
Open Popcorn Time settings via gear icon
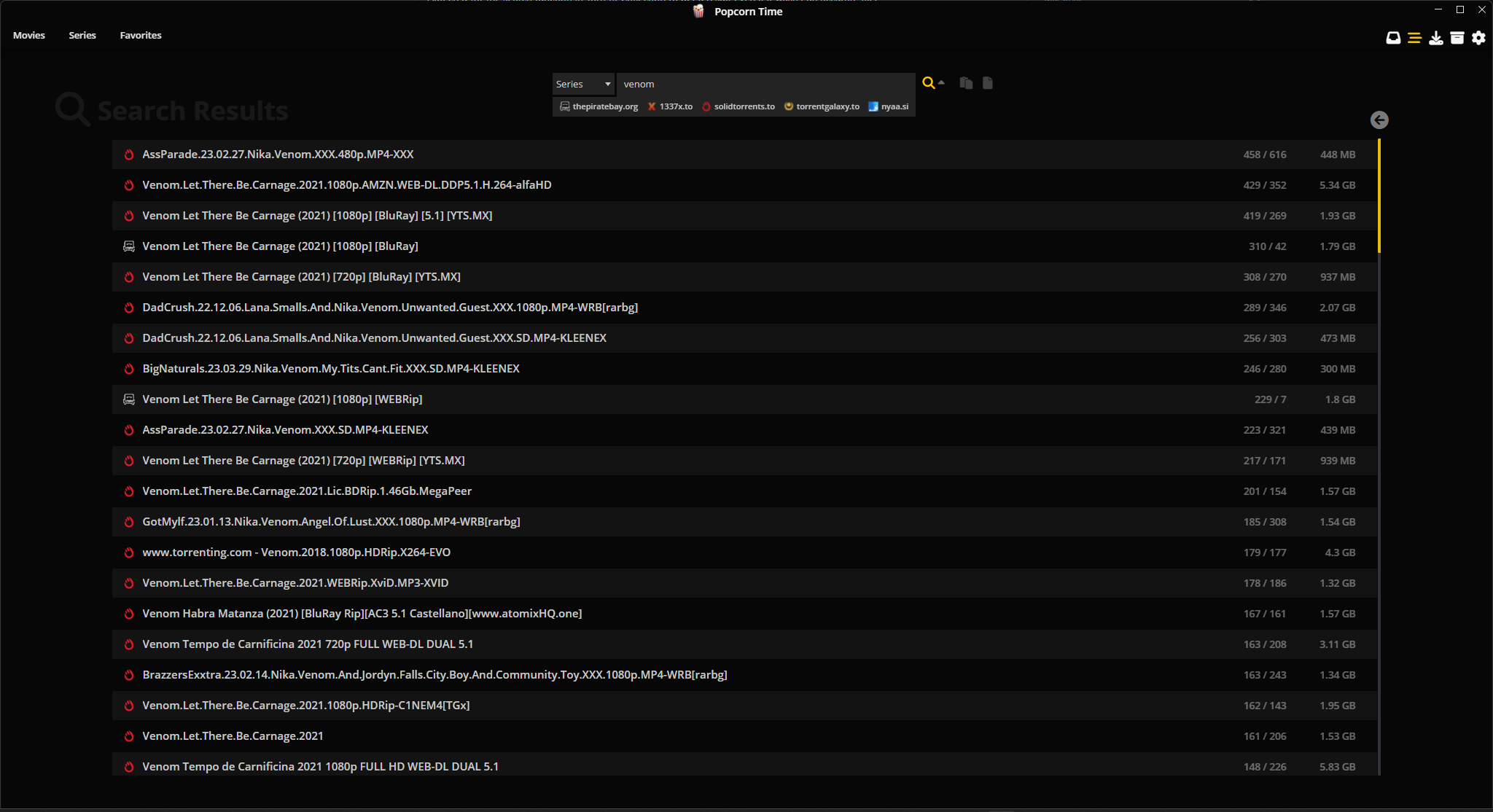[x=1478, y=37]
